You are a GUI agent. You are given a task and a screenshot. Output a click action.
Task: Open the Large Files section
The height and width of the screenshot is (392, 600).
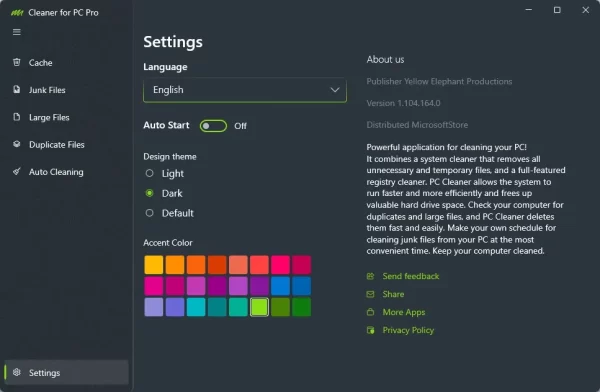click(67, 117)
